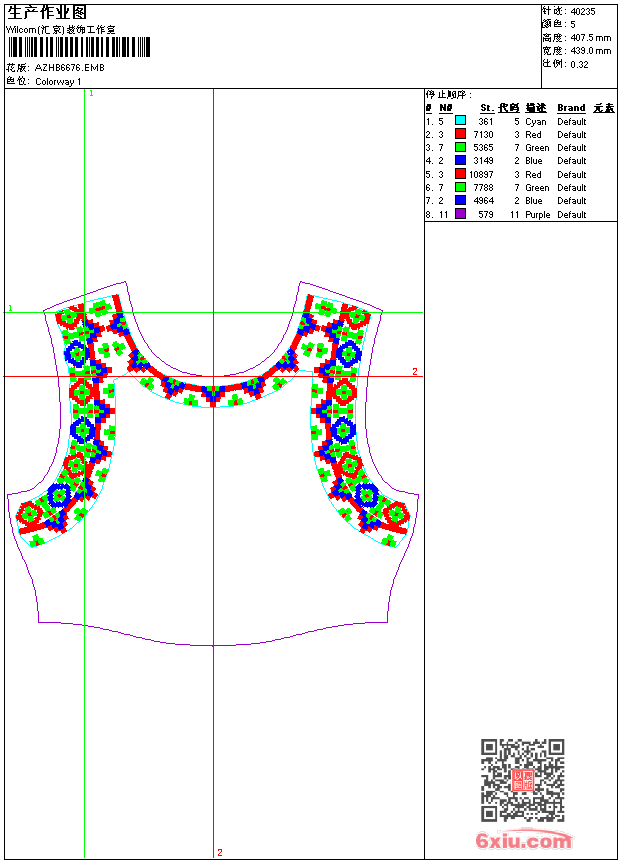Click the barcode under the studio name
Viewport: 620px width, 860px height.
click(78, 47)
